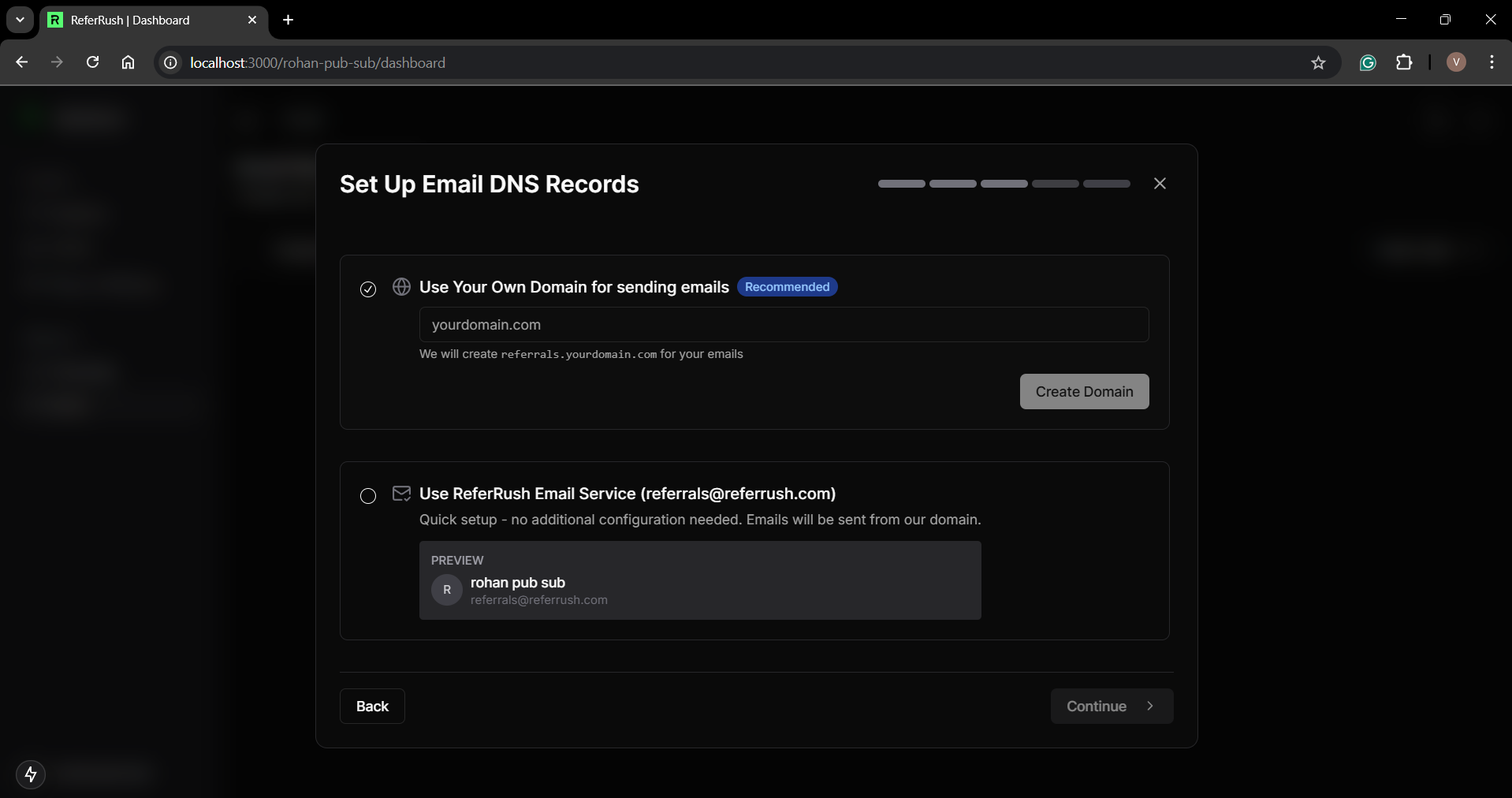The height and width of the screenshot is (798, 1512).
Task: Open the Grammarly extension icon
Action: pyautogui.click(x=1368, y=63)
